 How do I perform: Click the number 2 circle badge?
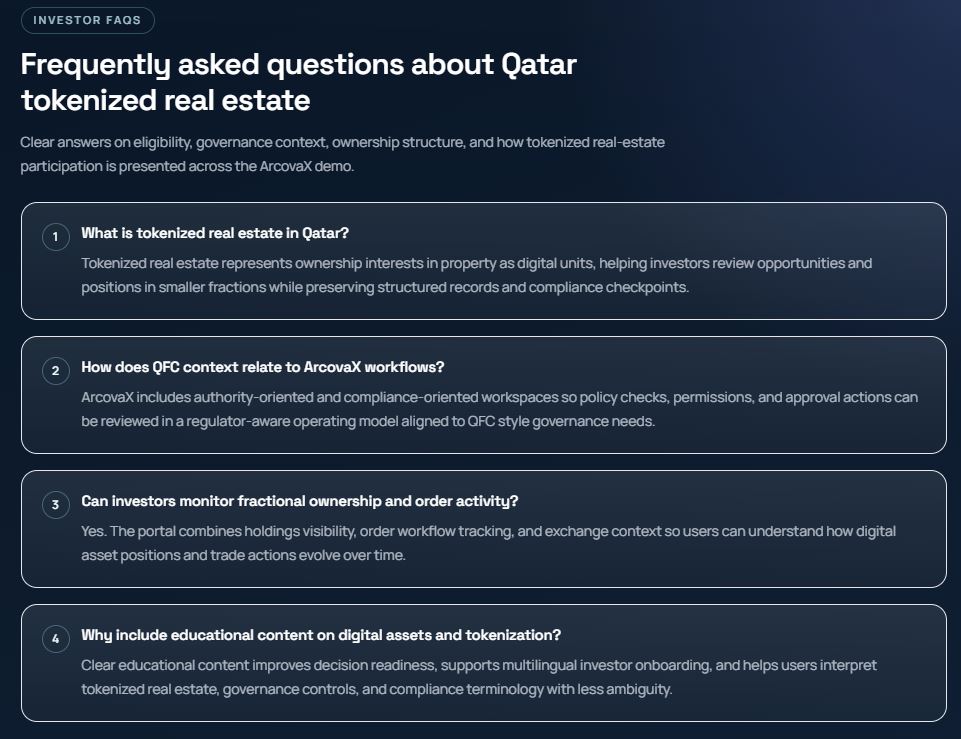pyautogui.click(x=55, y=371)
